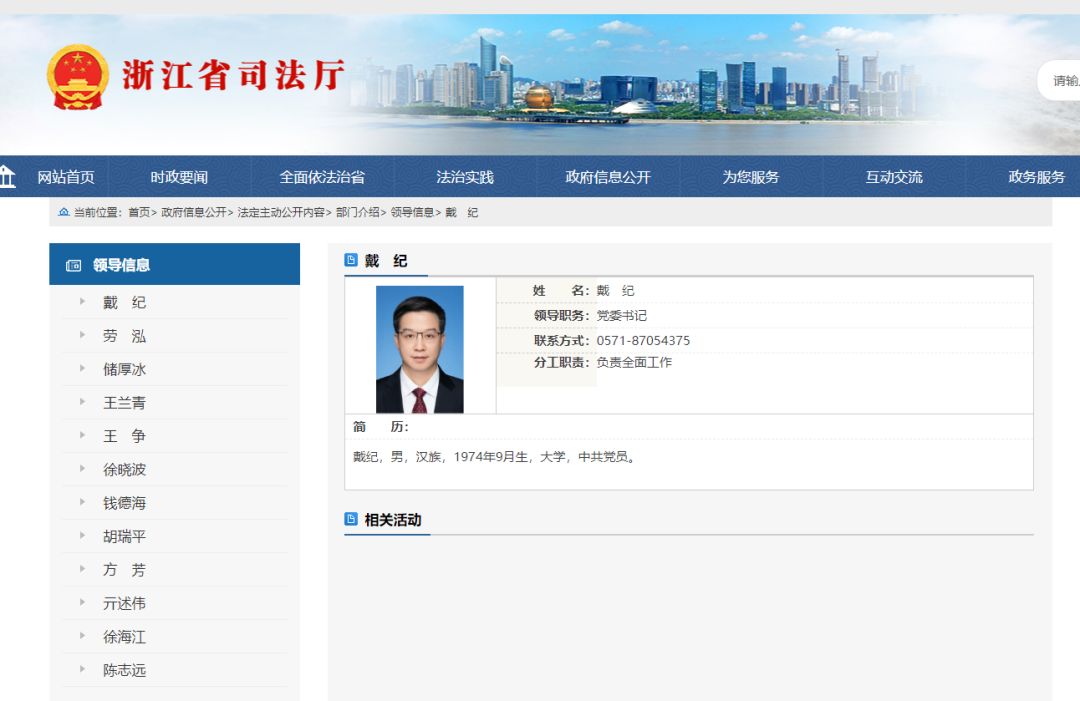
Task: Open 徐海江 leader profile
Action: point(125,637)
